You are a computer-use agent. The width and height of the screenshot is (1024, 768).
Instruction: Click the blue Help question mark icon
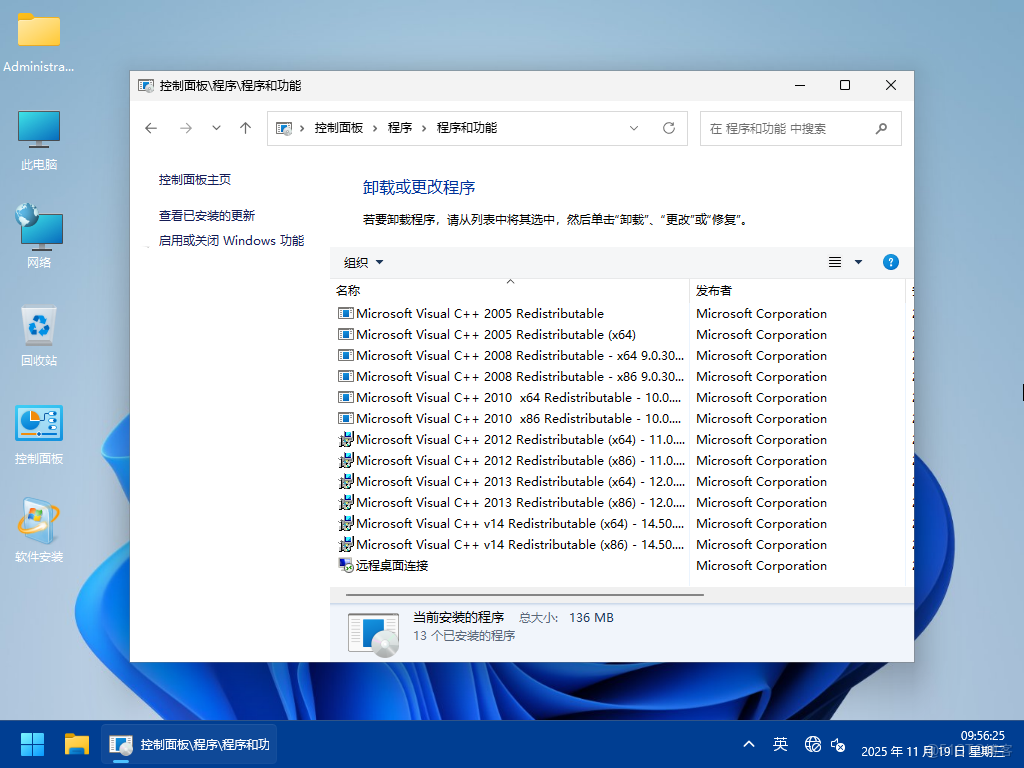point(890,262)
